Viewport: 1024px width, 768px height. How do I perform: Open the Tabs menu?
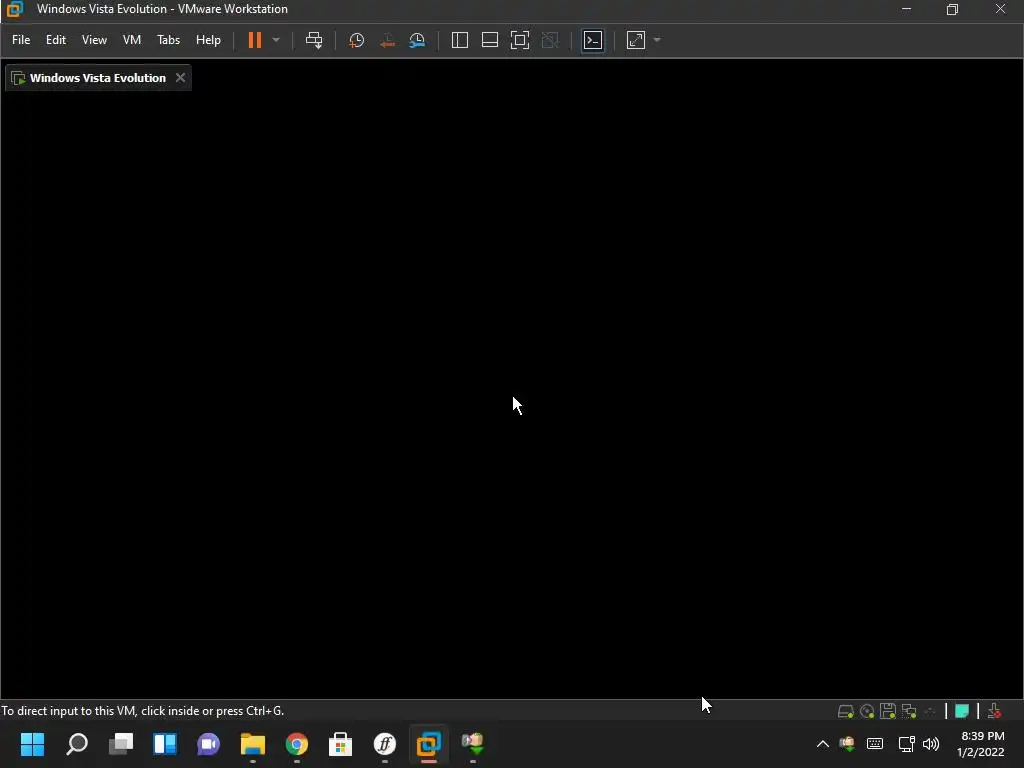click(x=168, y=40)
